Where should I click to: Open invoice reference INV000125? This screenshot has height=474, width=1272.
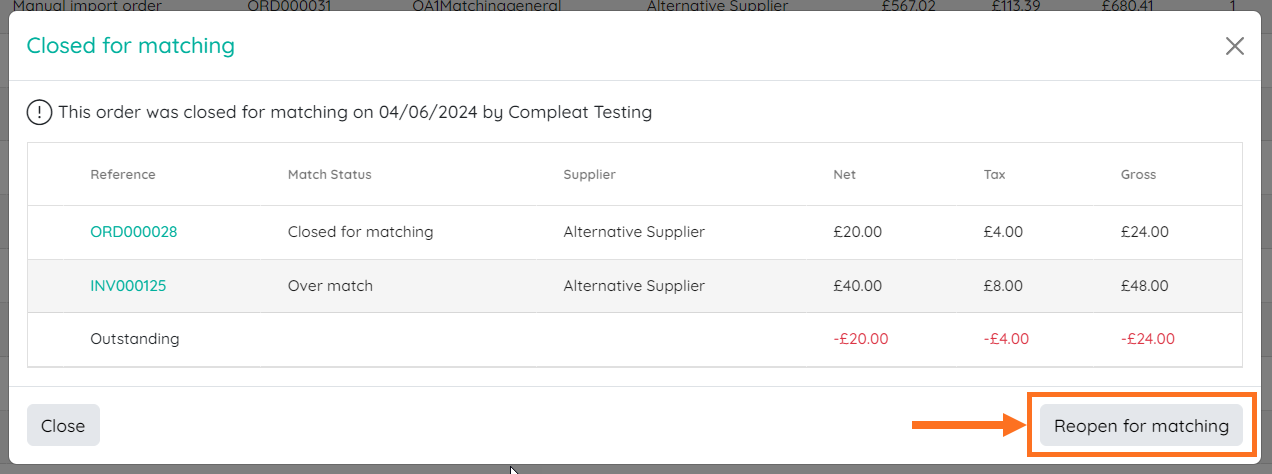point(128,286)
